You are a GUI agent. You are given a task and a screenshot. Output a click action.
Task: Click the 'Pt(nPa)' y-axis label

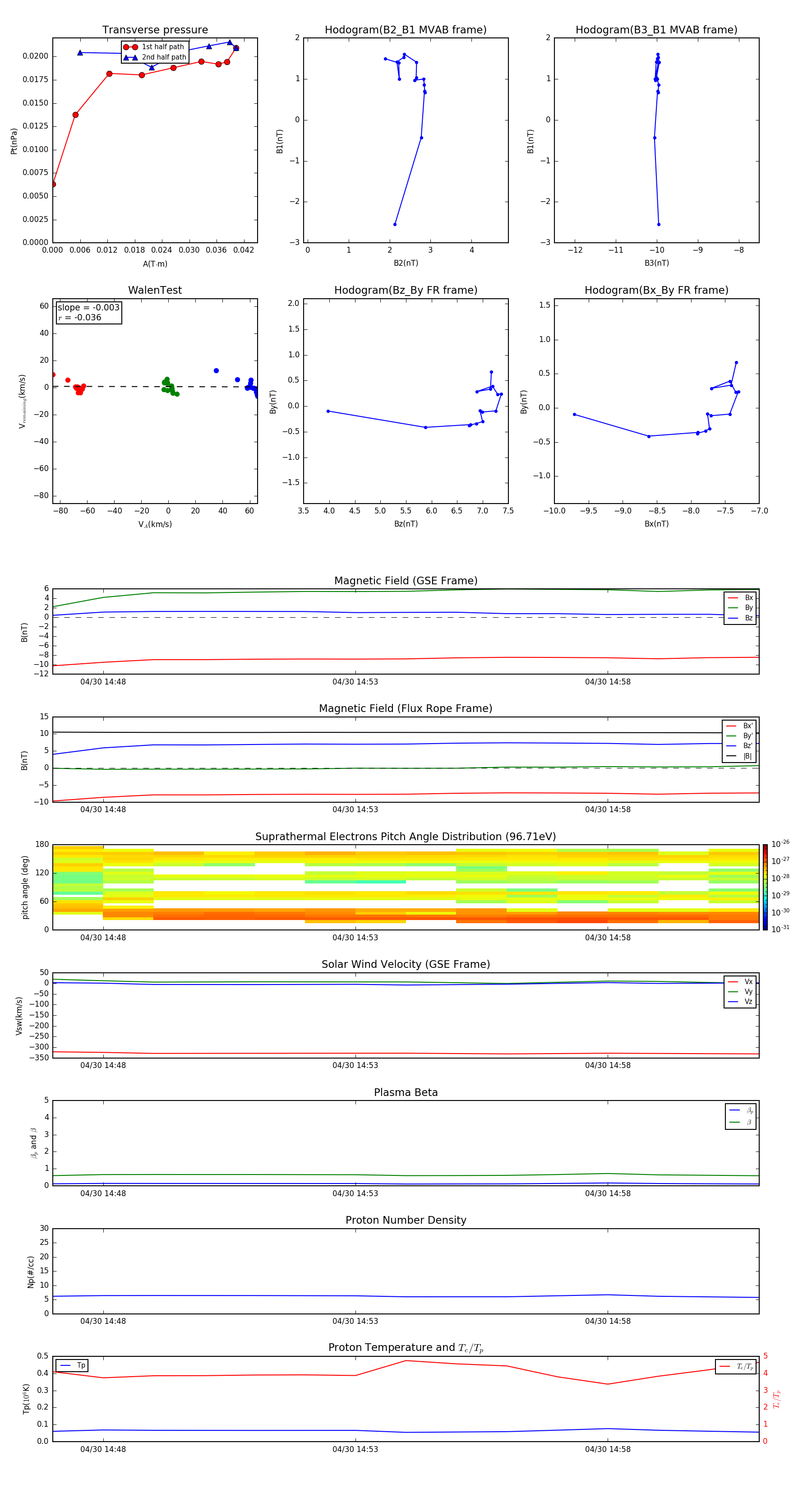point(14,141)
